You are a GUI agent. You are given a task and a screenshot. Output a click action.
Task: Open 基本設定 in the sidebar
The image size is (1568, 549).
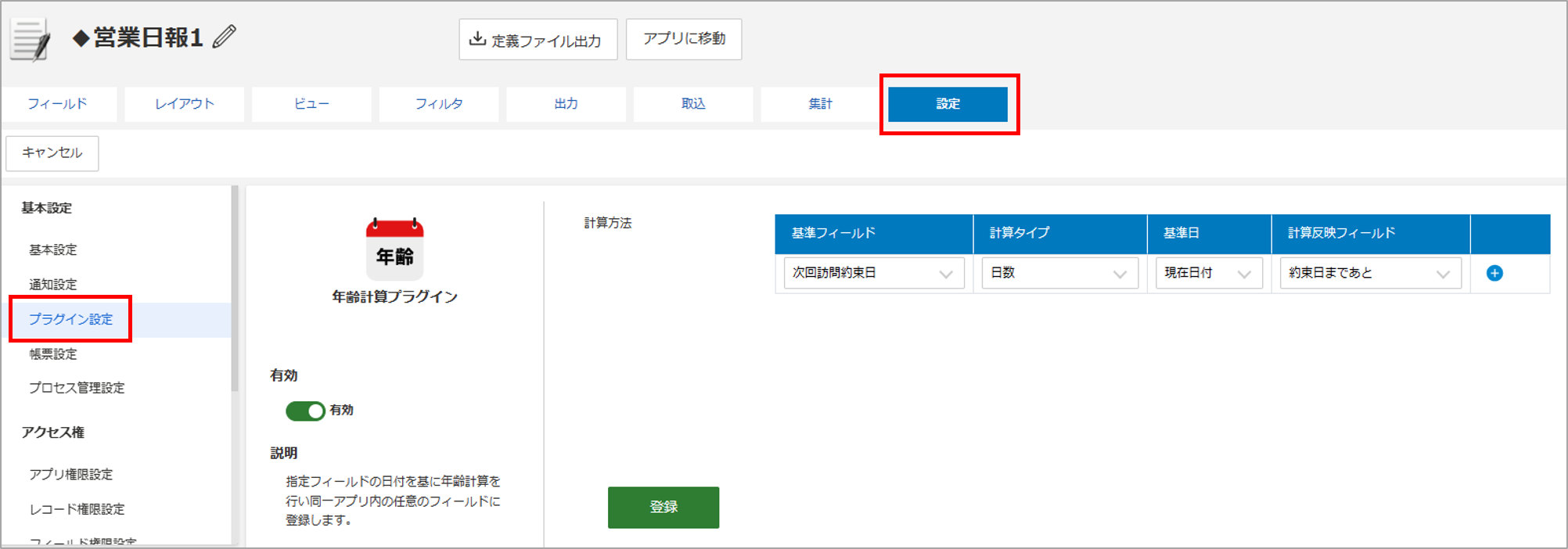53,250
